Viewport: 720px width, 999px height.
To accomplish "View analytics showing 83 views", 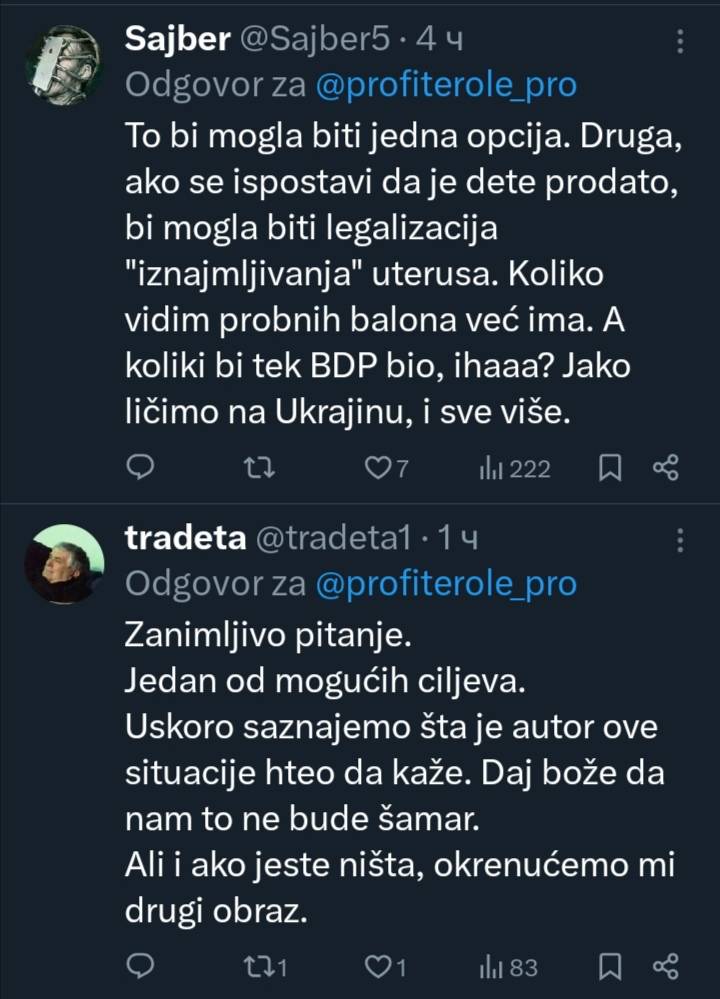I will (x=509, y=966).
